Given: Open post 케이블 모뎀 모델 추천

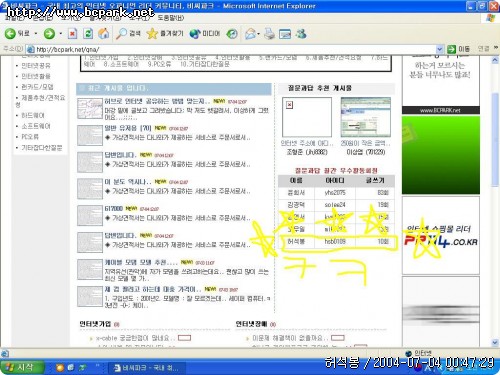Looking at the screenshot, I should coord(141,262).
